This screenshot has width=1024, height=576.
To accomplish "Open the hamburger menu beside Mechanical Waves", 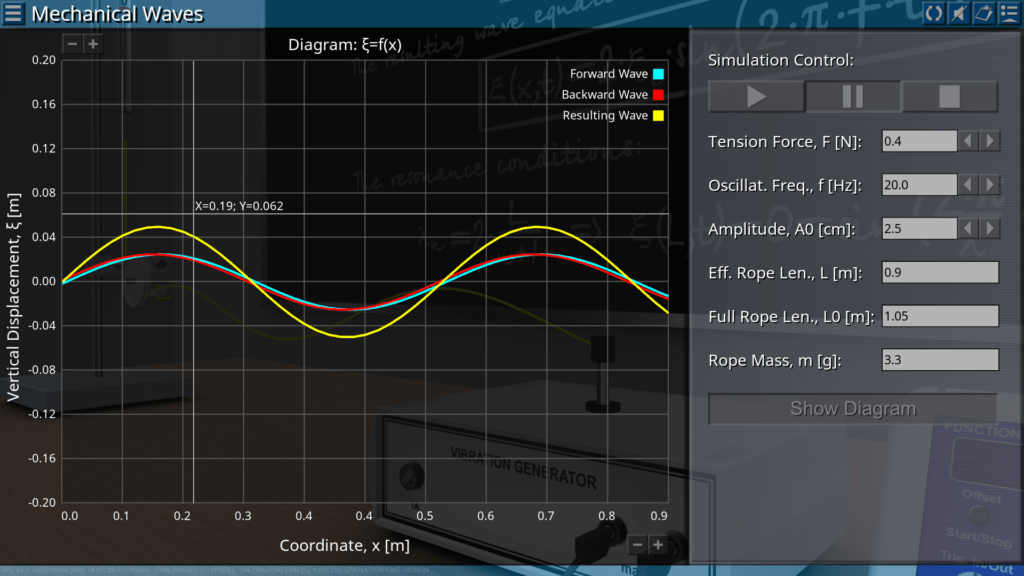I will (x=14, y=14).
